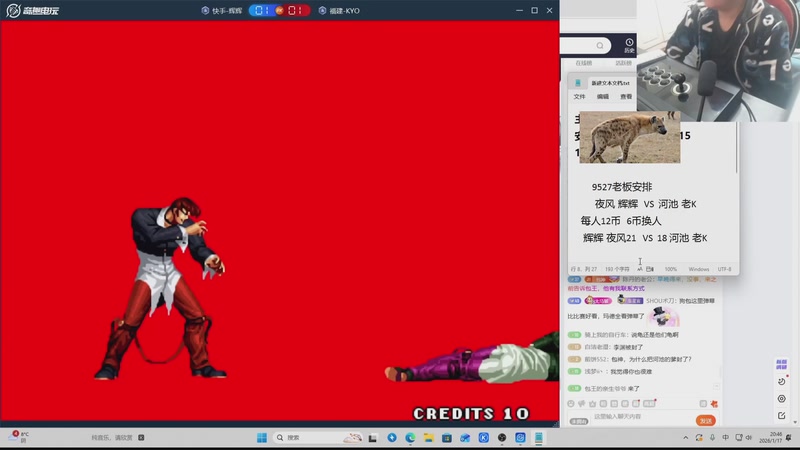Click the webcam video feed
This screenshot has height=450, width=800.
718,61
